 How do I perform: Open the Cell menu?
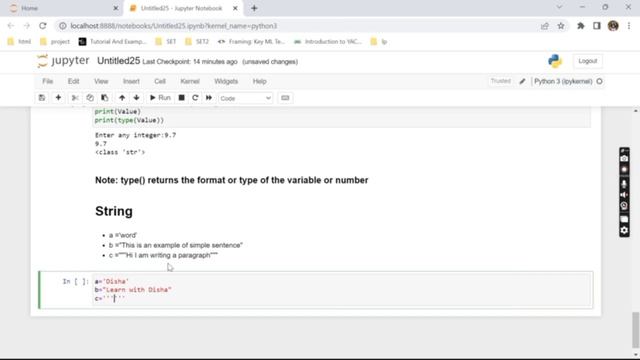[x=160, y=81]
